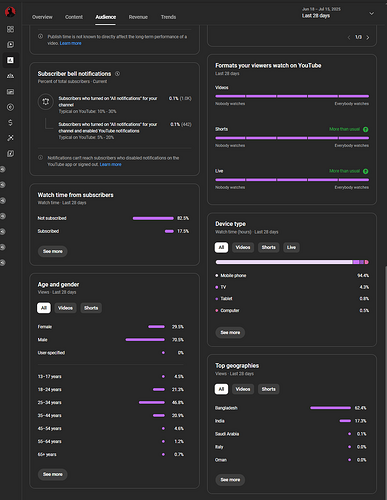Select Shorts filter under Top geographies
The height and width of the screenshot is (500, 387).
[268, 389]
